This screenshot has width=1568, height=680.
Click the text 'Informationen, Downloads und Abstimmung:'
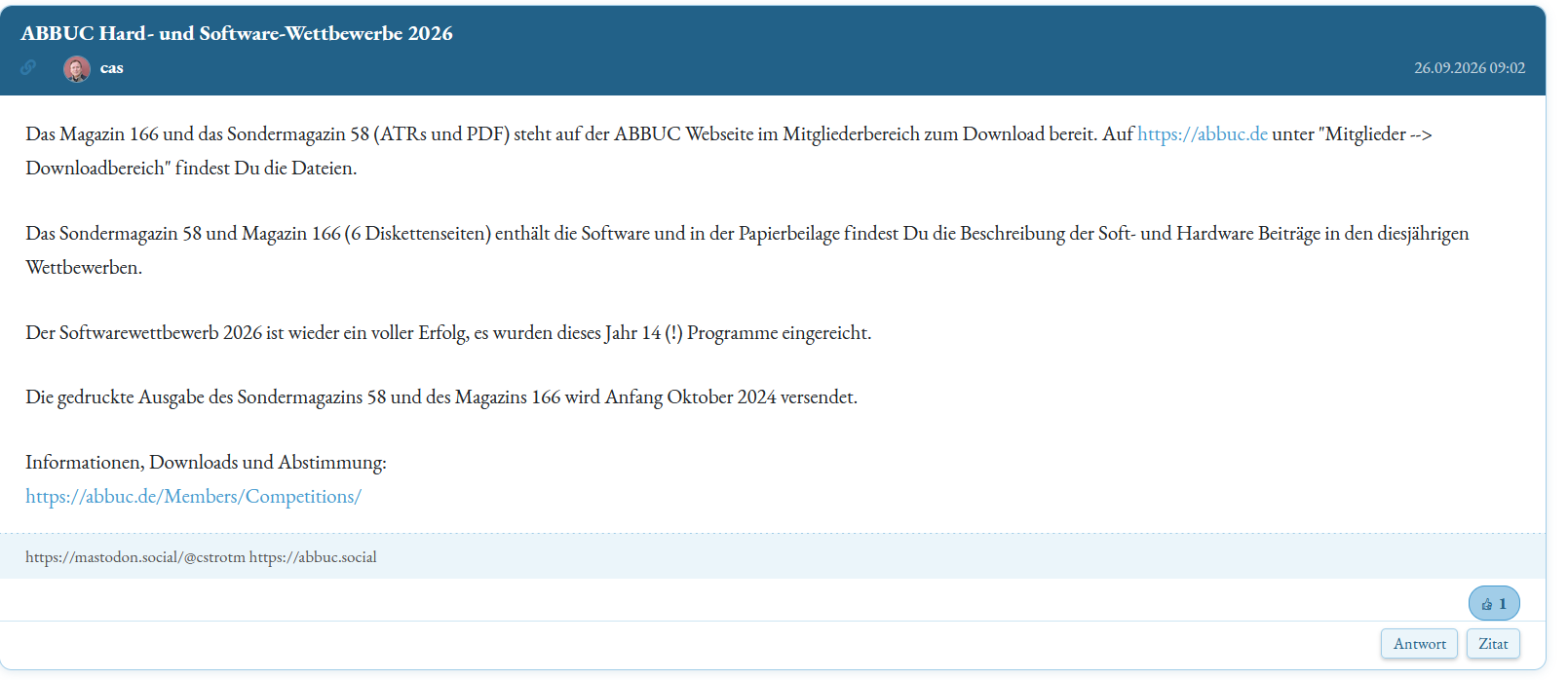(x=206, y=463)
